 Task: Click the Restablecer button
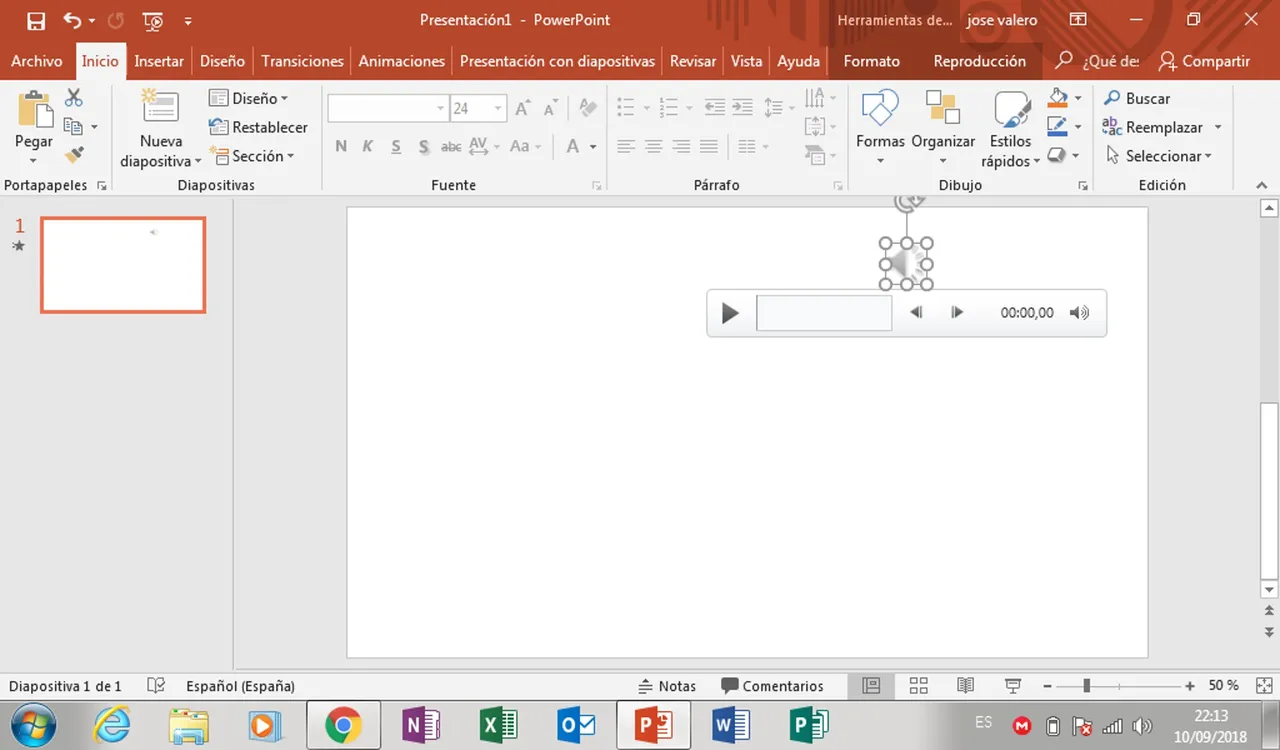(x=258, y=127)
